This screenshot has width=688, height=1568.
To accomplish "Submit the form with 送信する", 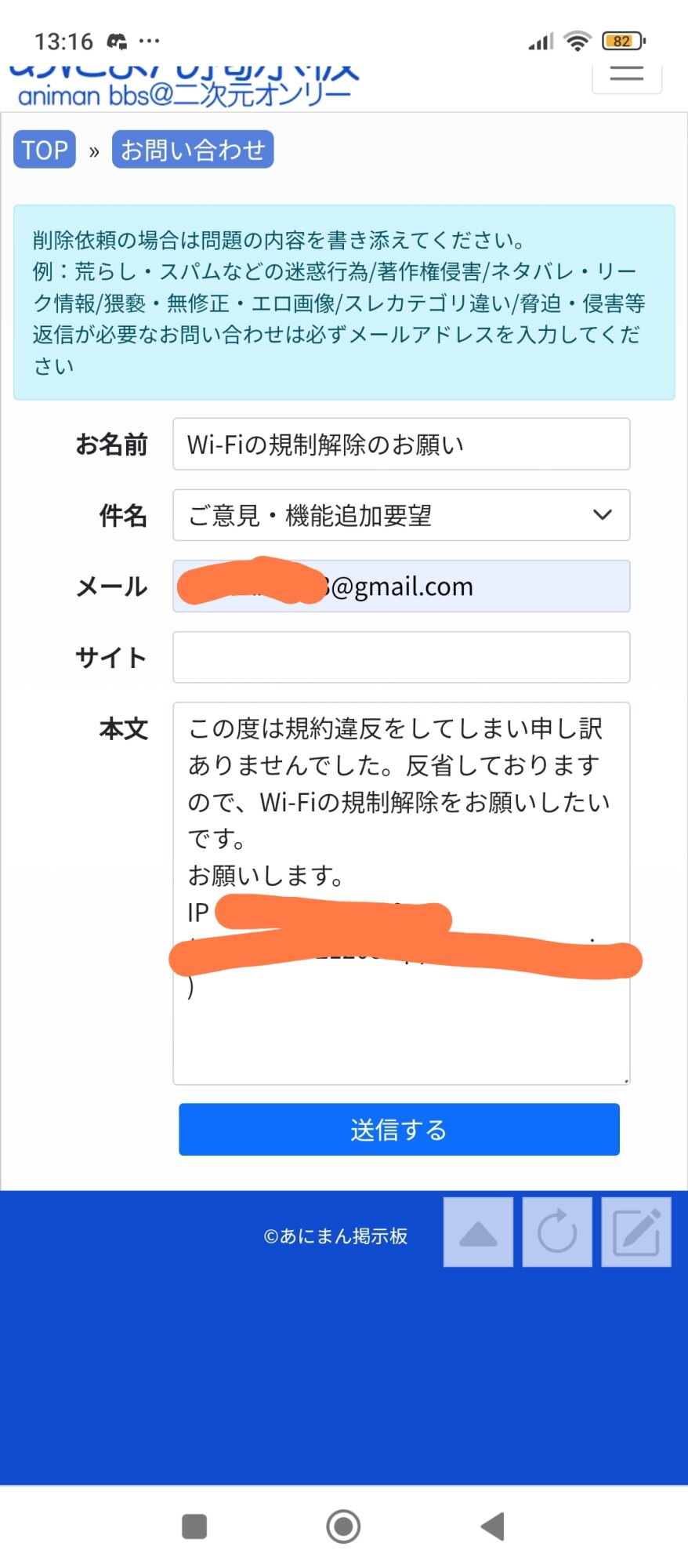I will [399, 1130].
